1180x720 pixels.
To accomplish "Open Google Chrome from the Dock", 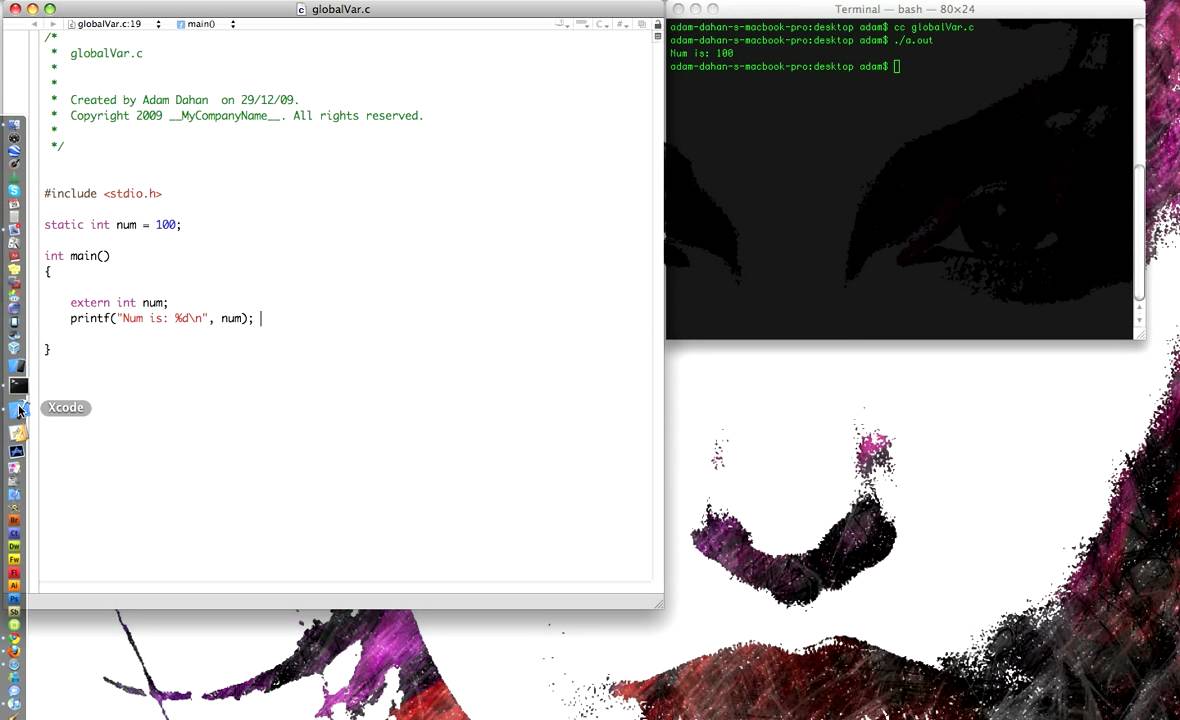I will coord(14,639).
